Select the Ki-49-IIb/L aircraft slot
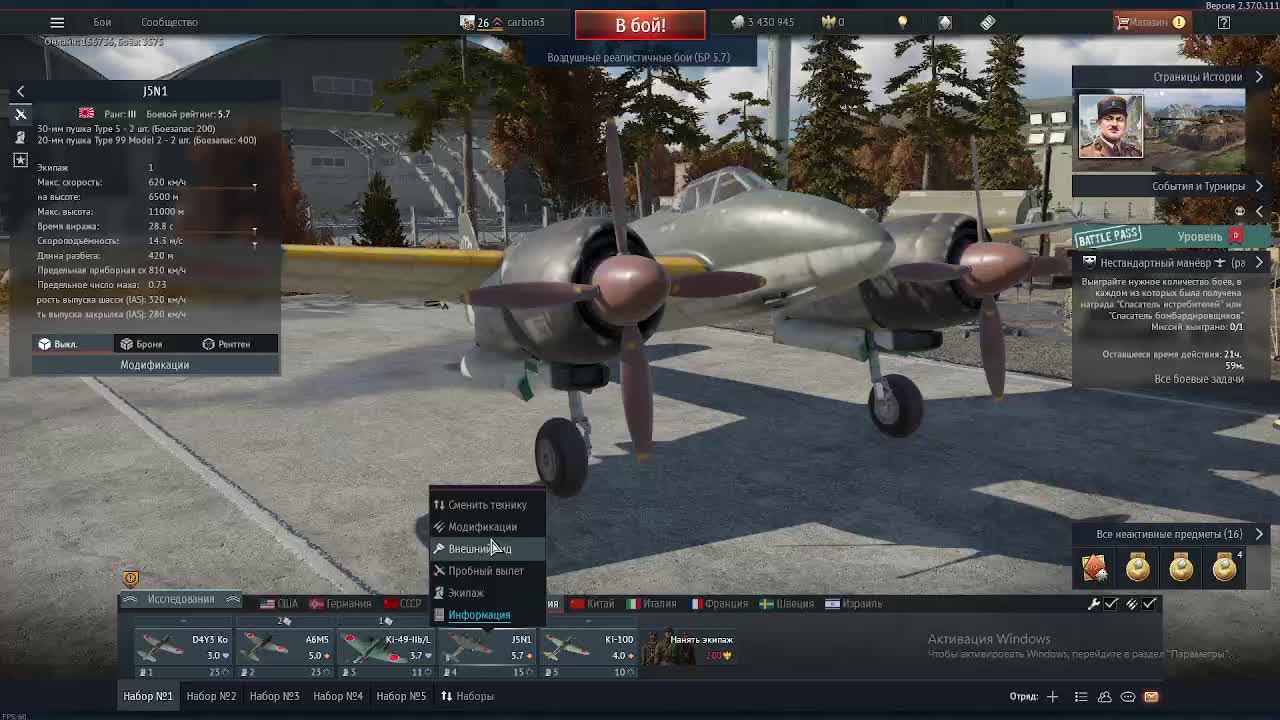The width and height of the screenshot is (1280, 720). 385,648
